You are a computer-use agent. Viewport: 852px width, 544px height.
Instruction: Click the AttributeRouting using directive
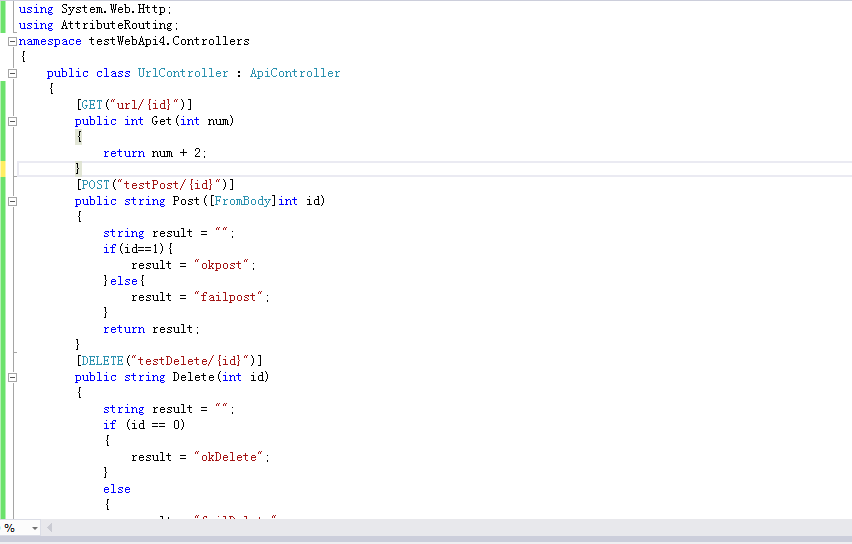tap(98, 25)
